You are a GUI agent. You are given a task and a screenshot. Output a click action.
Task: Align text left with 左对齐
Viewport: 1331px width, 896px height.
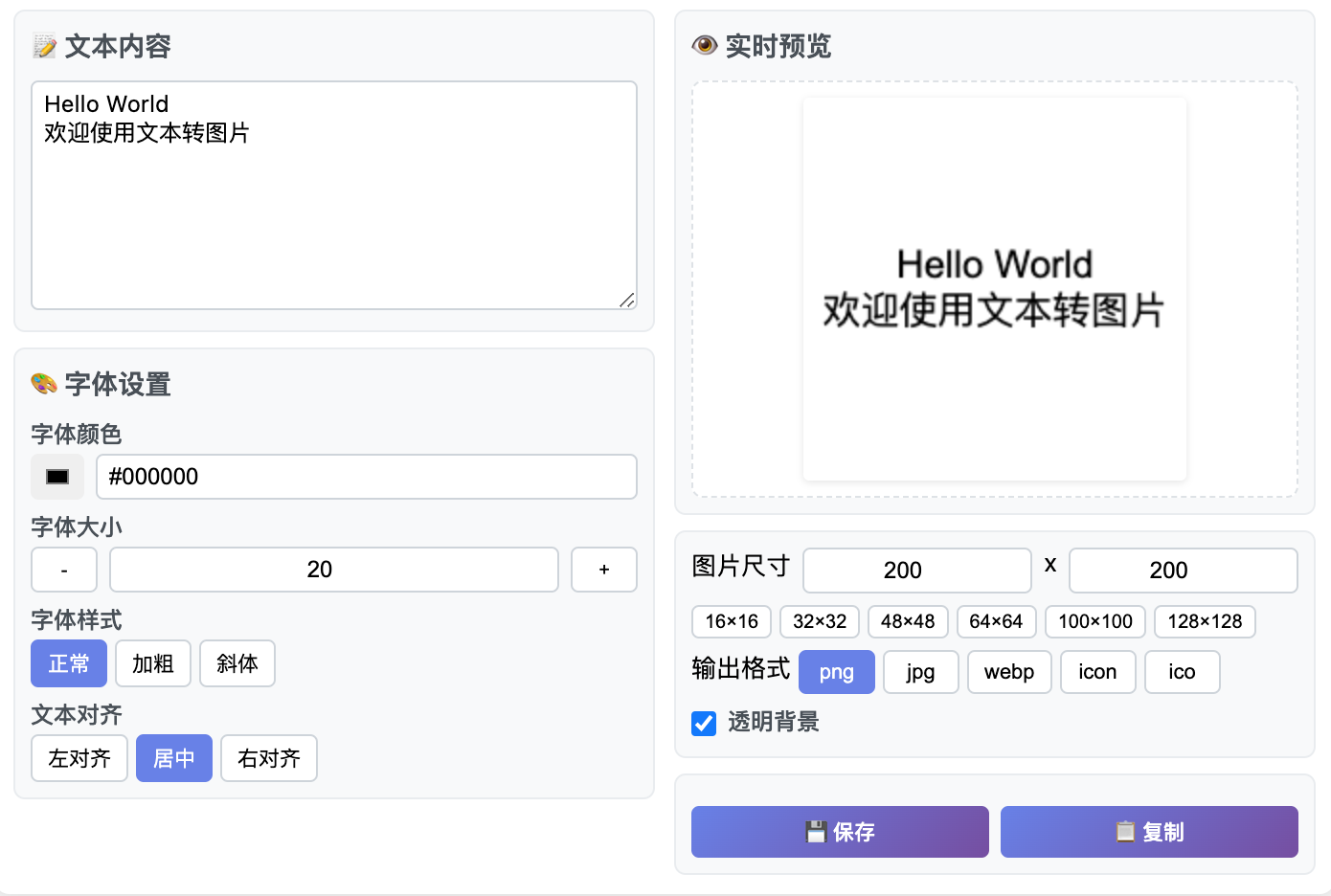click(79, 758)
